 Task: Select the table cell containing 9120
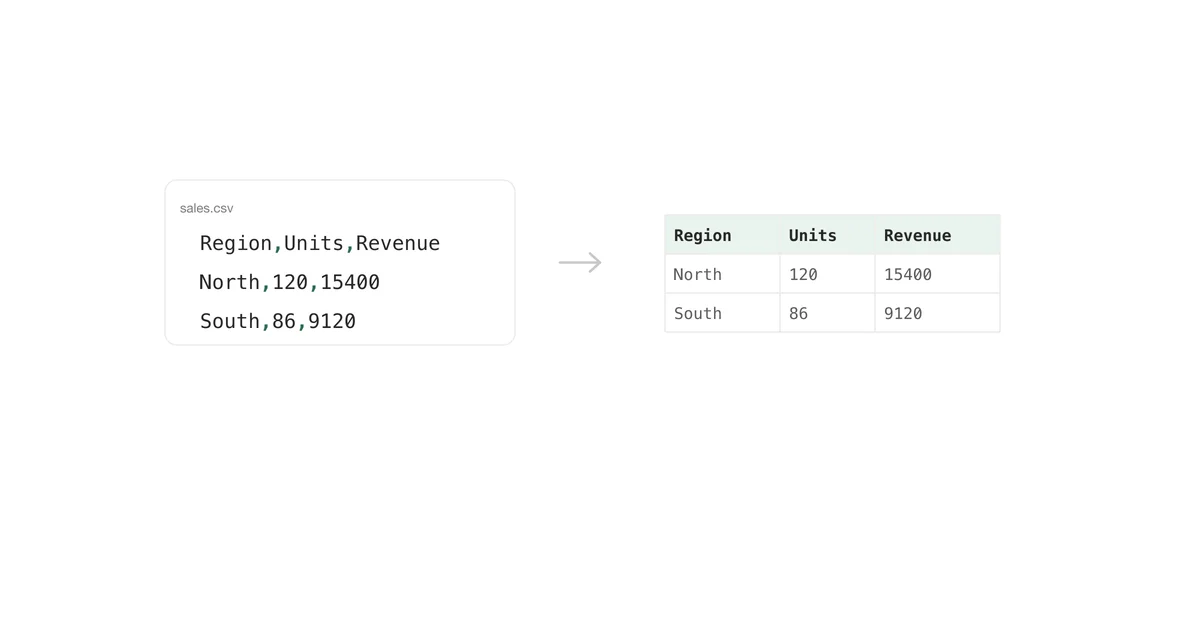point(937,313)
